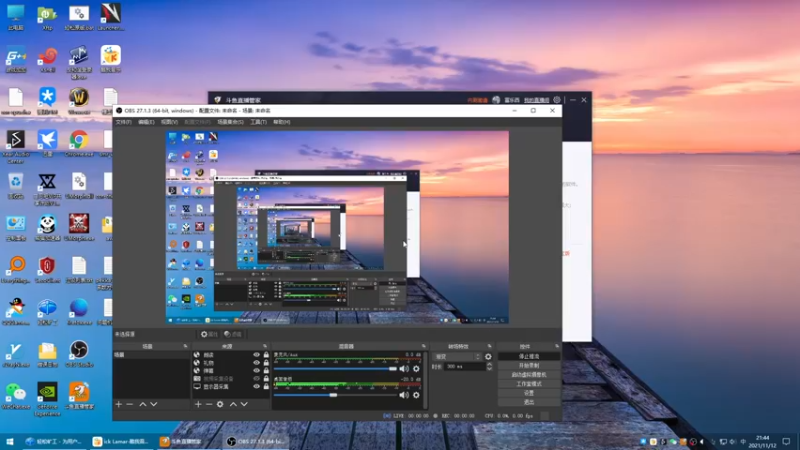Toggle visibility eye of 弹幕 source
The height and width of the screenshot is (450, 800).
pyautogui.click(x=257, y=370)
